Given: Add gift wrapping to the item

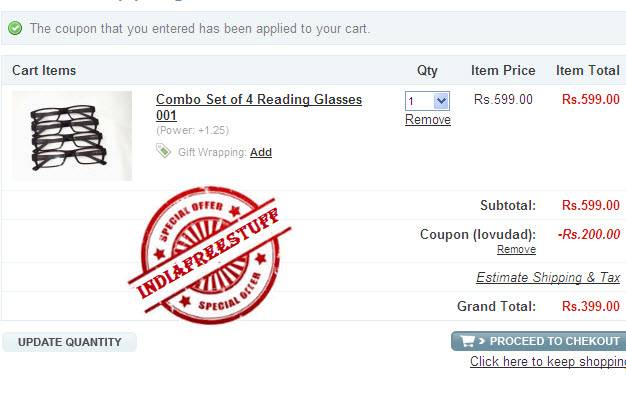Looking at the screenshot, I should pos(261,152).
